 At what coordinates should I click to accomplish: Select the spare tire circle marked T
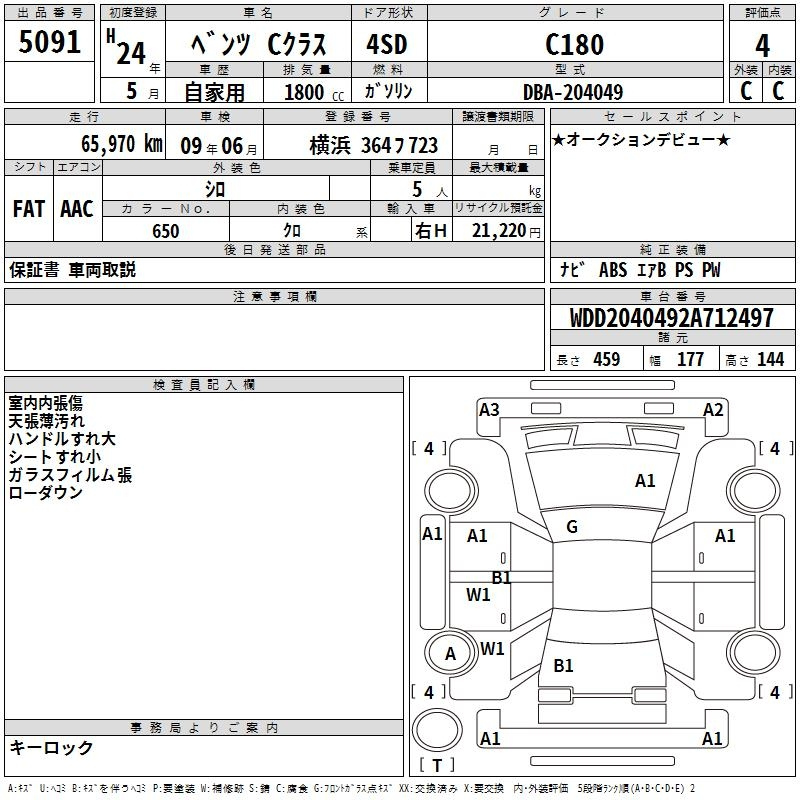pos(437,730)
